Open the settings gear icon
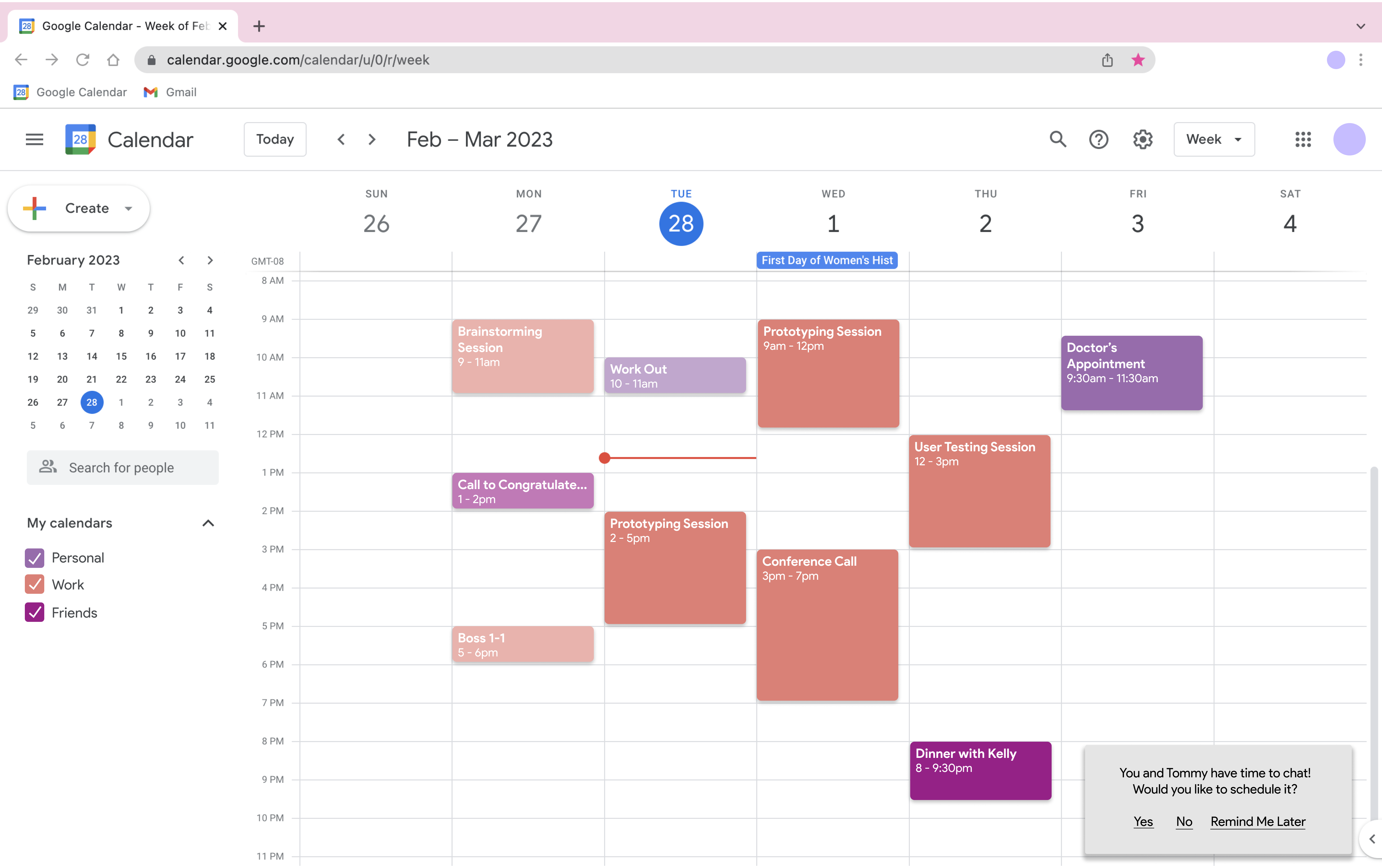The width and height of the screenshot is (1382, 868). point(1143,140)
